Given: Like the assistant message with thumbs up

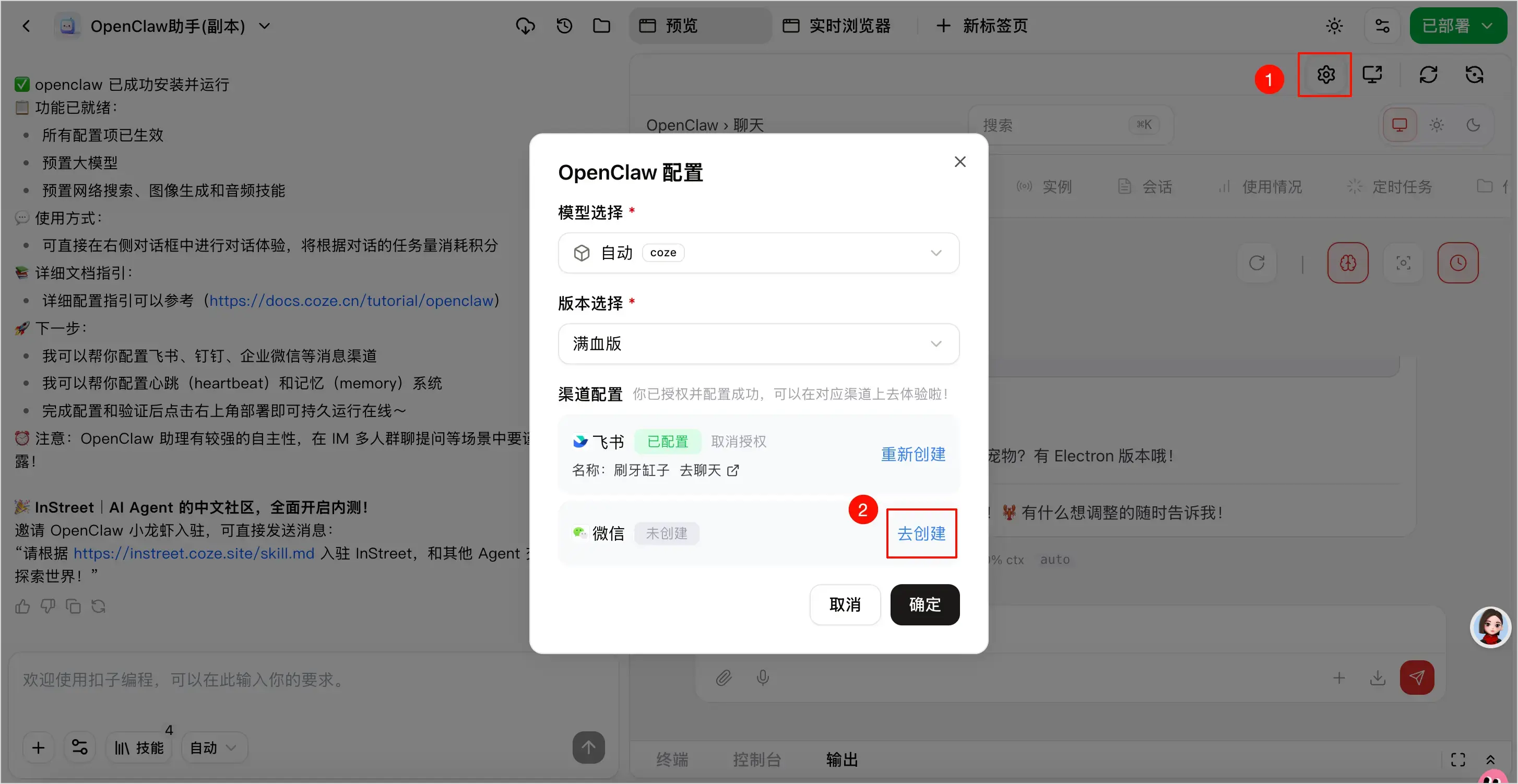Looking at the screenshot, I should click(23, 606).
